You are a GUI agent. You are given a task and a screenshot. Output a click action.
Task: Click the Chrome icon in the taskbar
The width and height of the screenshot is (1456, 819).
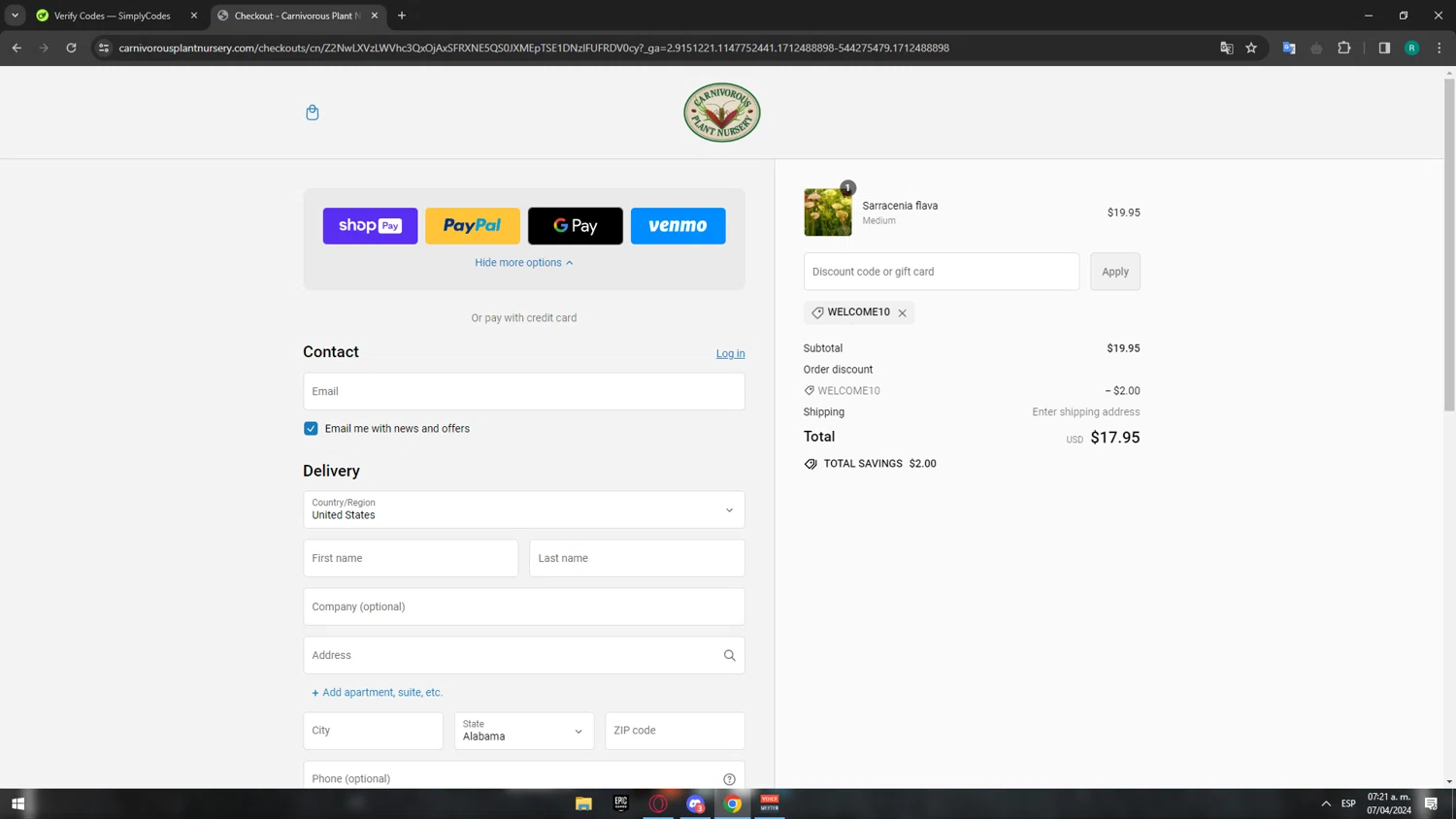(733, 803)
